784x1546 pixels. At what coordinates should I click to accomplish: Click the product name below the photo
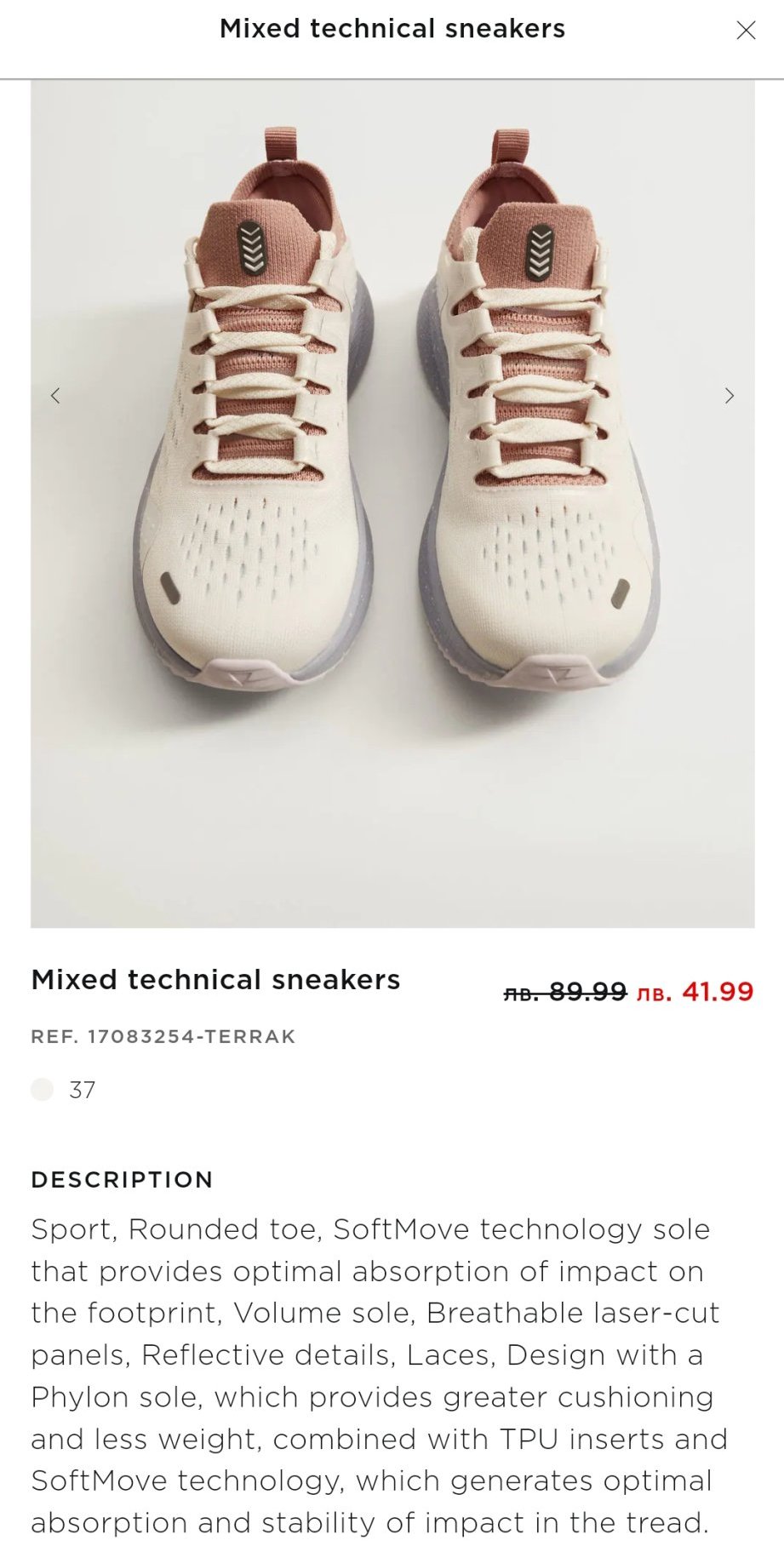tap(215, 980)
